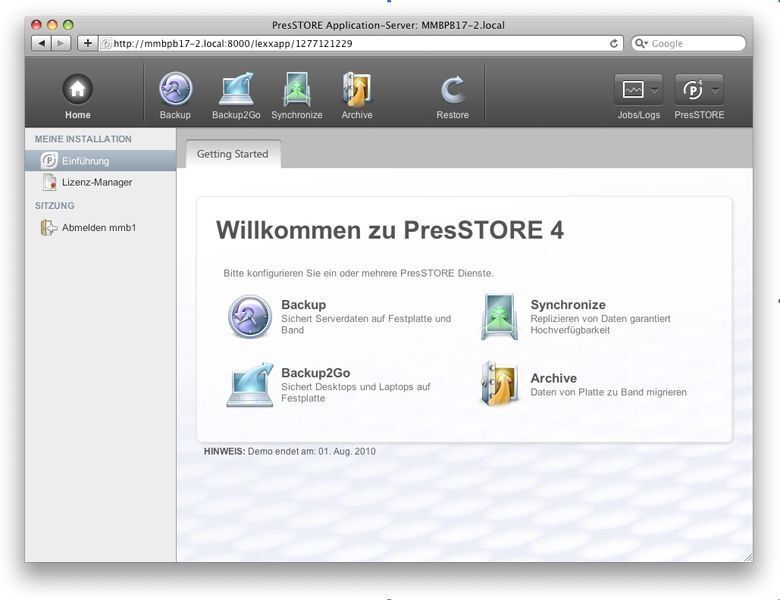
Task: Click the Lizenz-Manager certificate icon
Action: (49, 182)
